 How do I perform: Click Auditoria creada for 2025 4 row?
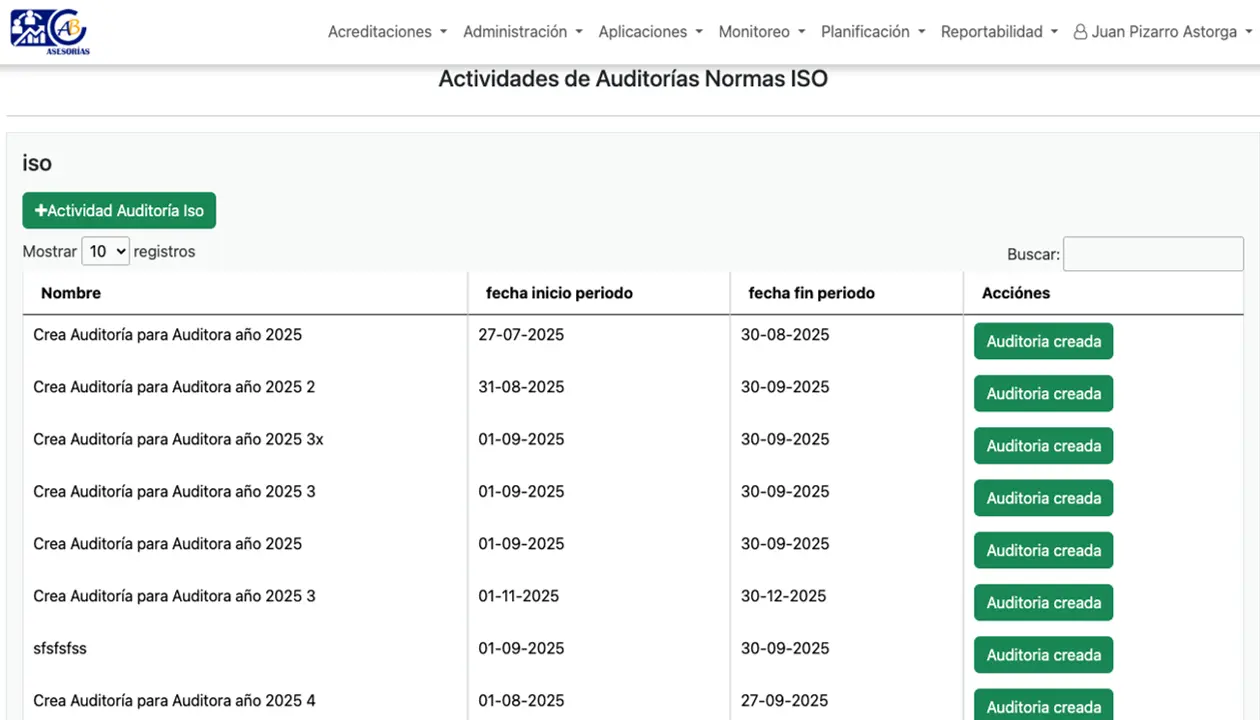tap(1043, 706)
